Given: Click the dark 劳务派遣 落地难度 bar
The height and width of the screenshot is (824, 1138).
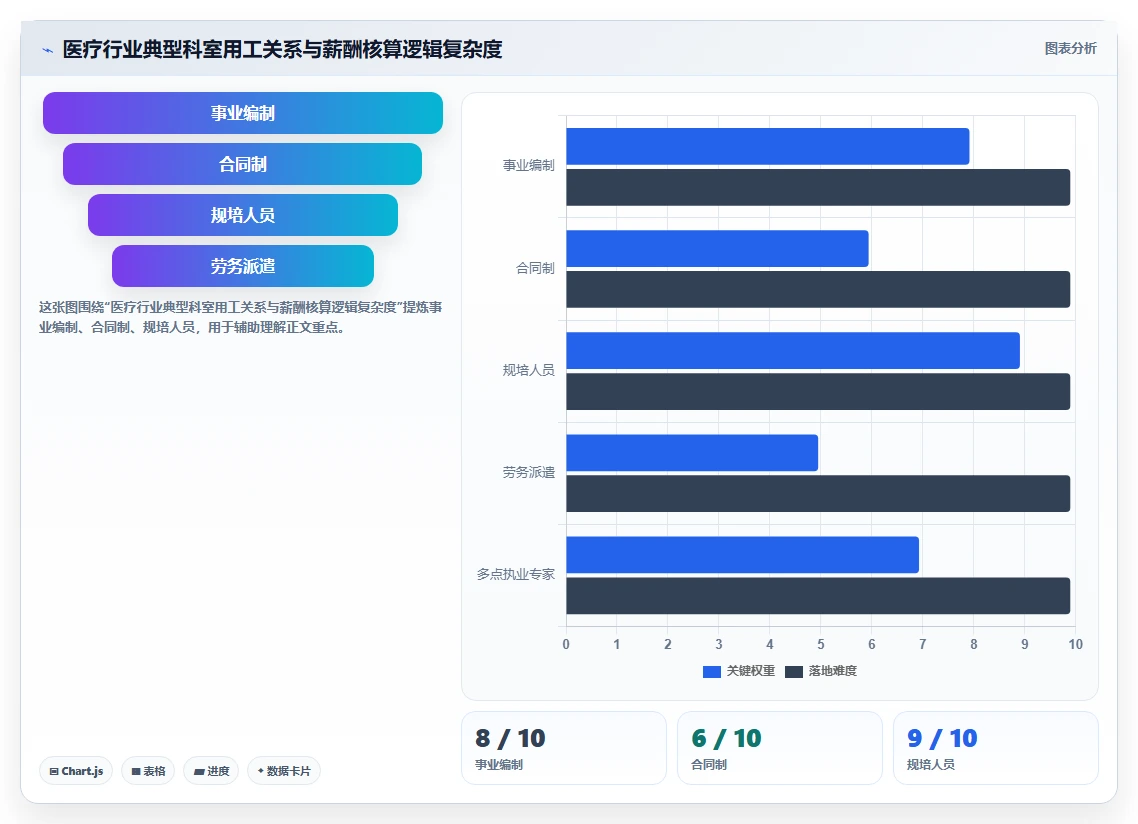Looking at the screenshot, I should 818,494.
